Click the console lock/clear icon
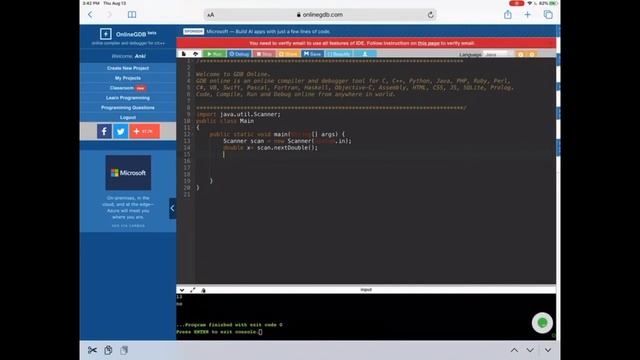Viewport: 640px width, 360px height. 203,290
